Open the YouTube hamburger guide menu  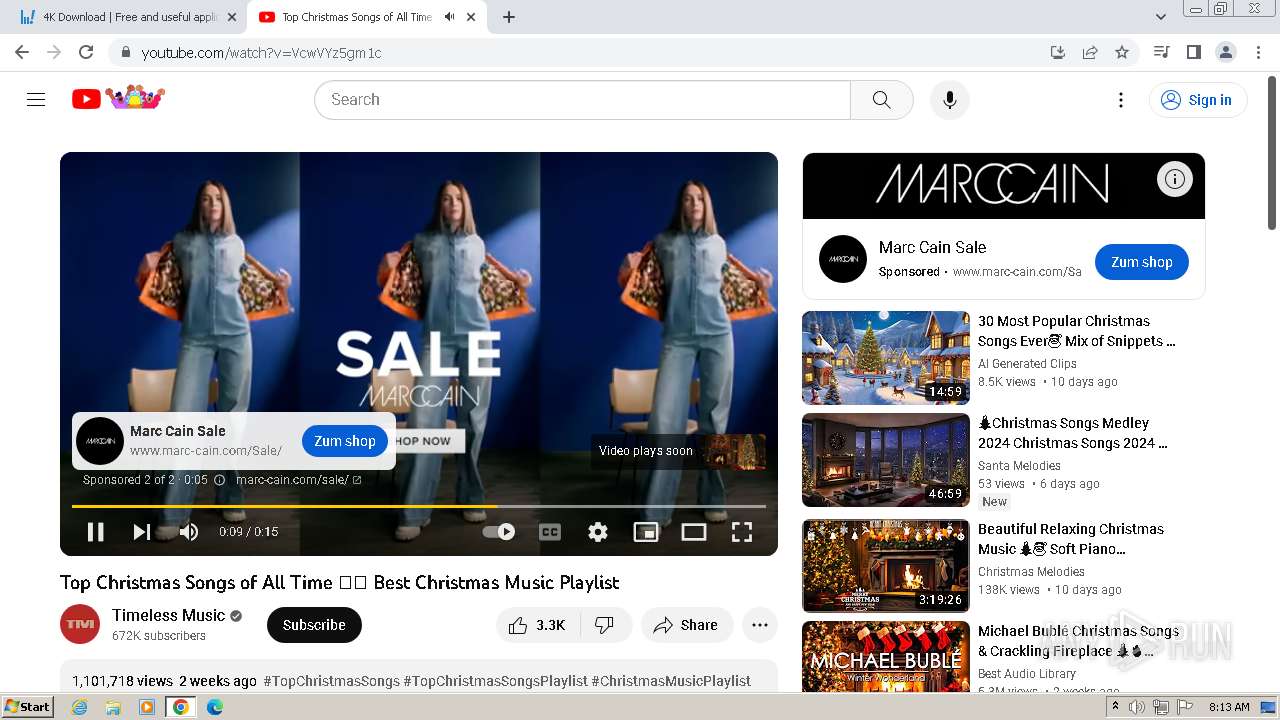tap(36, 99)
